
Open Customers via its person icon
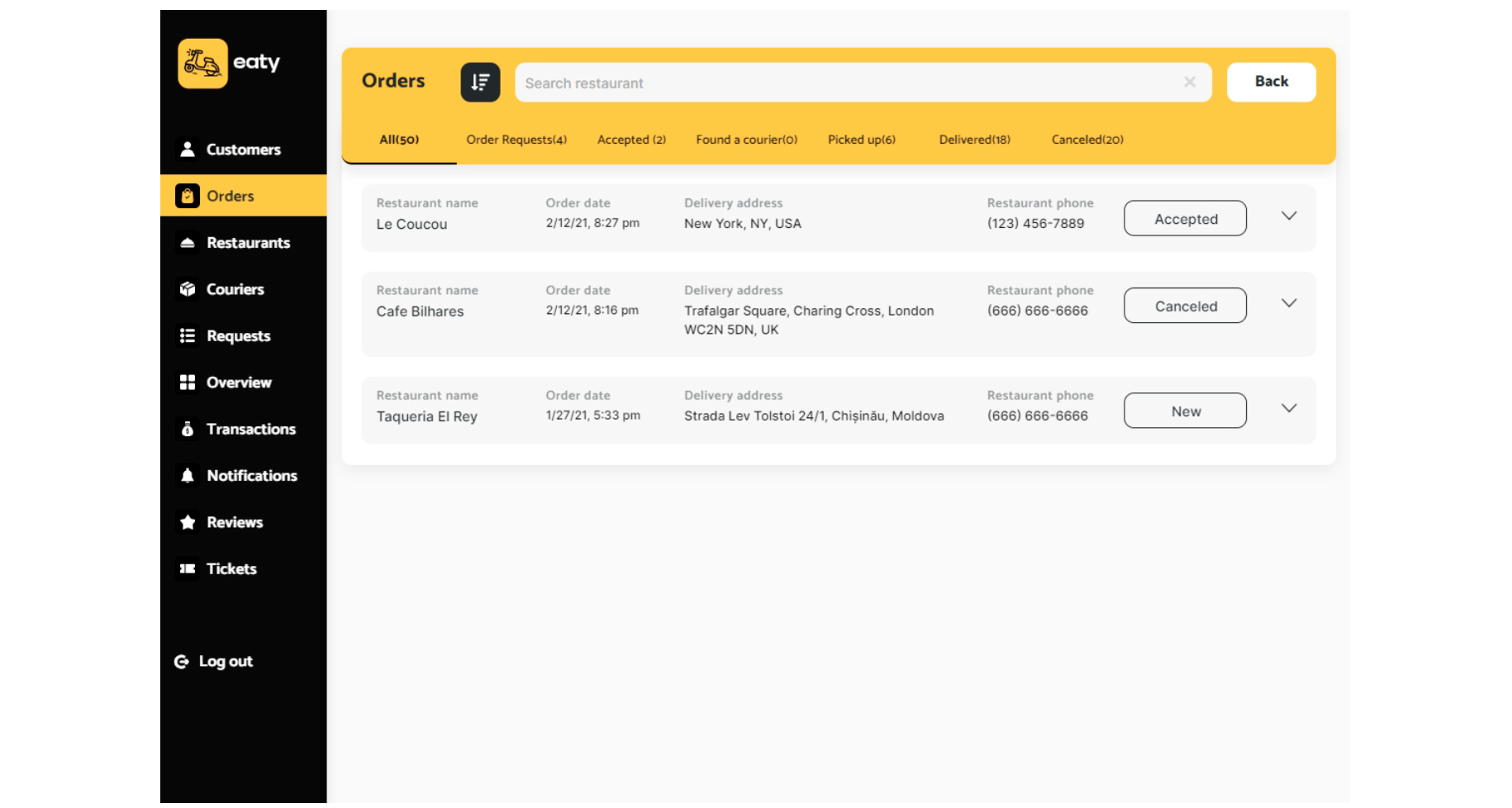[x=188, y=150]
